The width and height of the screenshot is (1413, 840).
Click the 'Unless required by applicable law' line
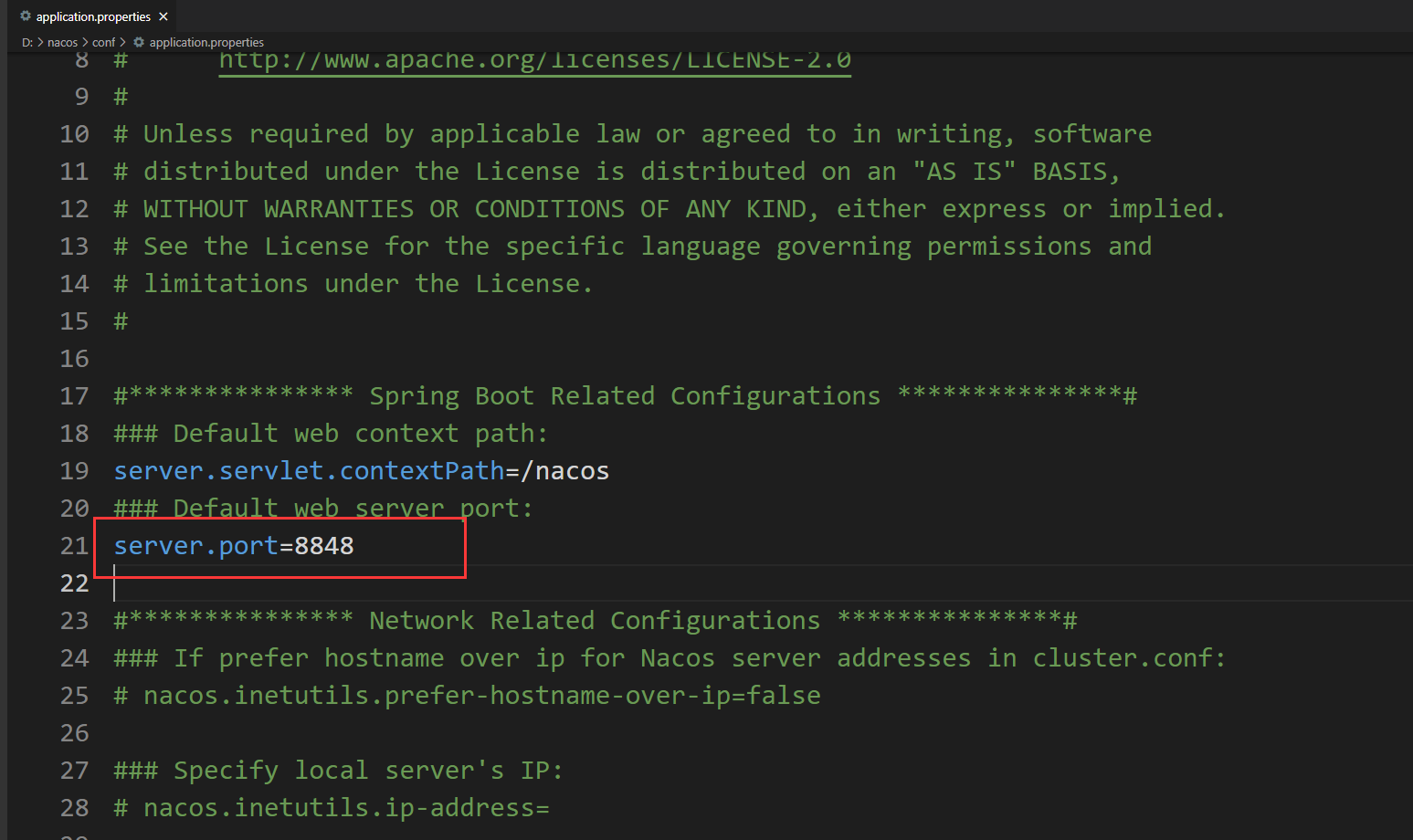coord(632,134)
